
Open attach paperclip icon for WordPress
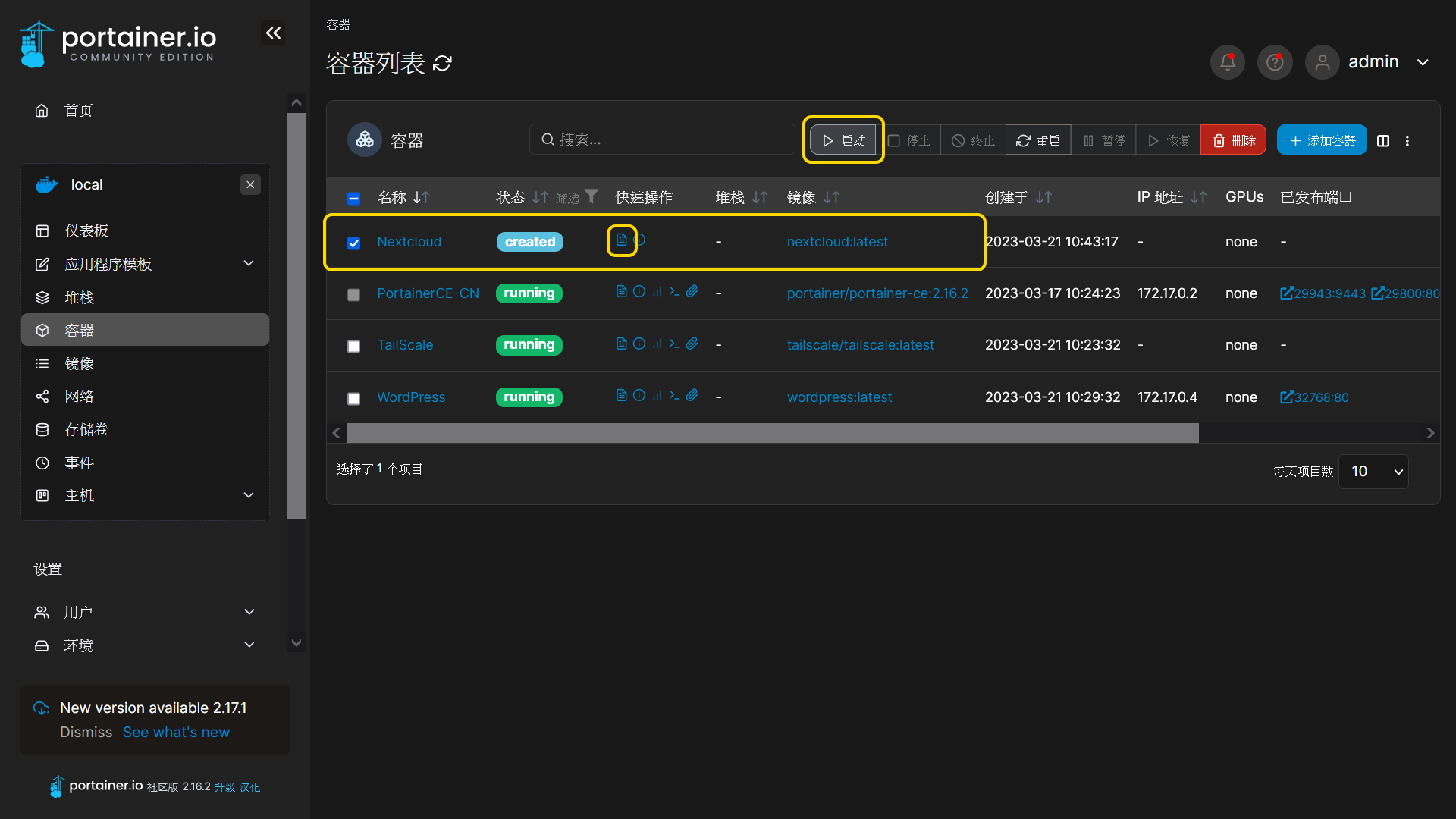(692, 395)
